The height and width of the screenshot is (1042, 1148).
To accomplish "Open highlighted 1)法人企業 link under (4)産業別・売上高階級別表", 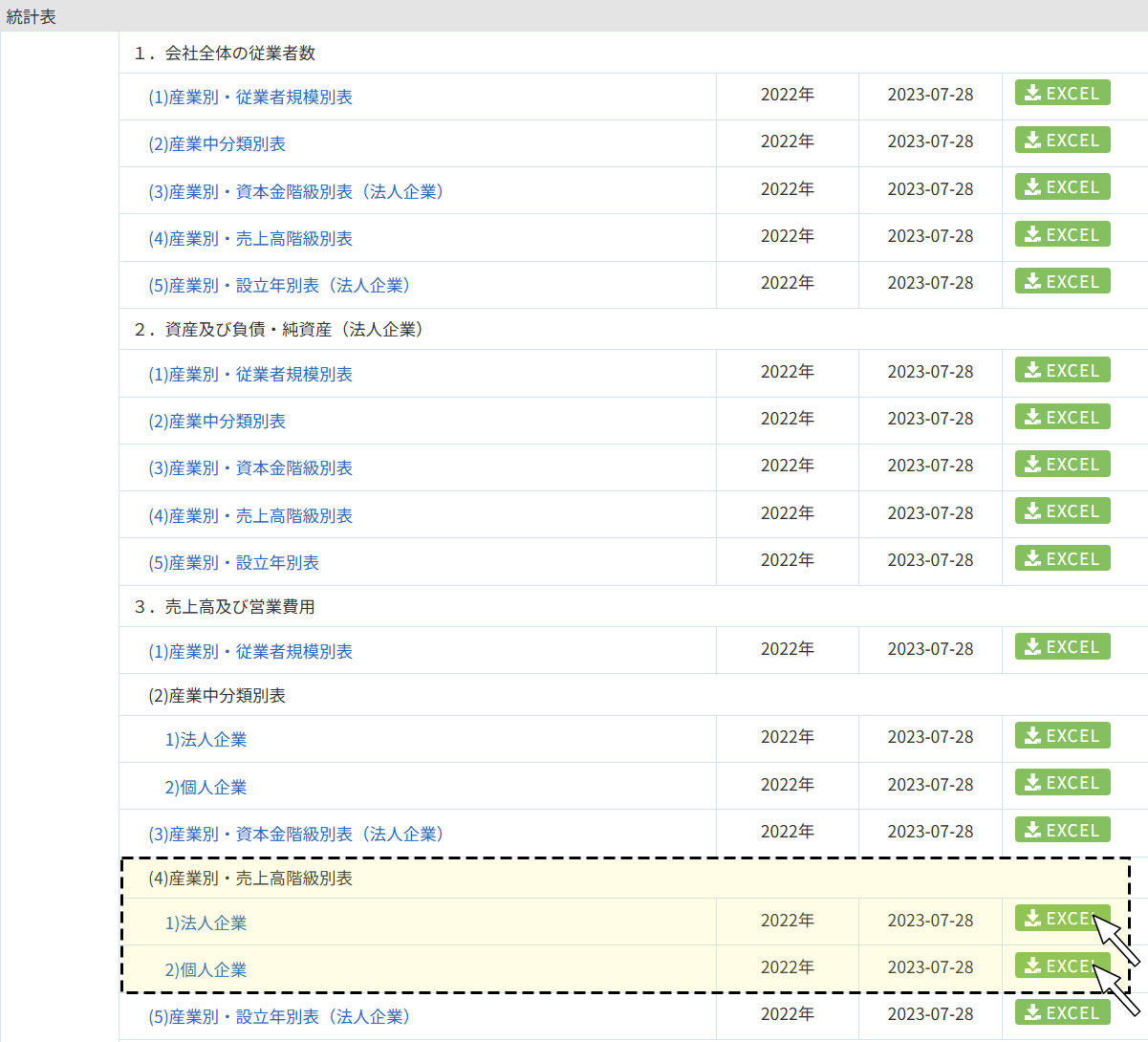I will click(x=206, y=923).
